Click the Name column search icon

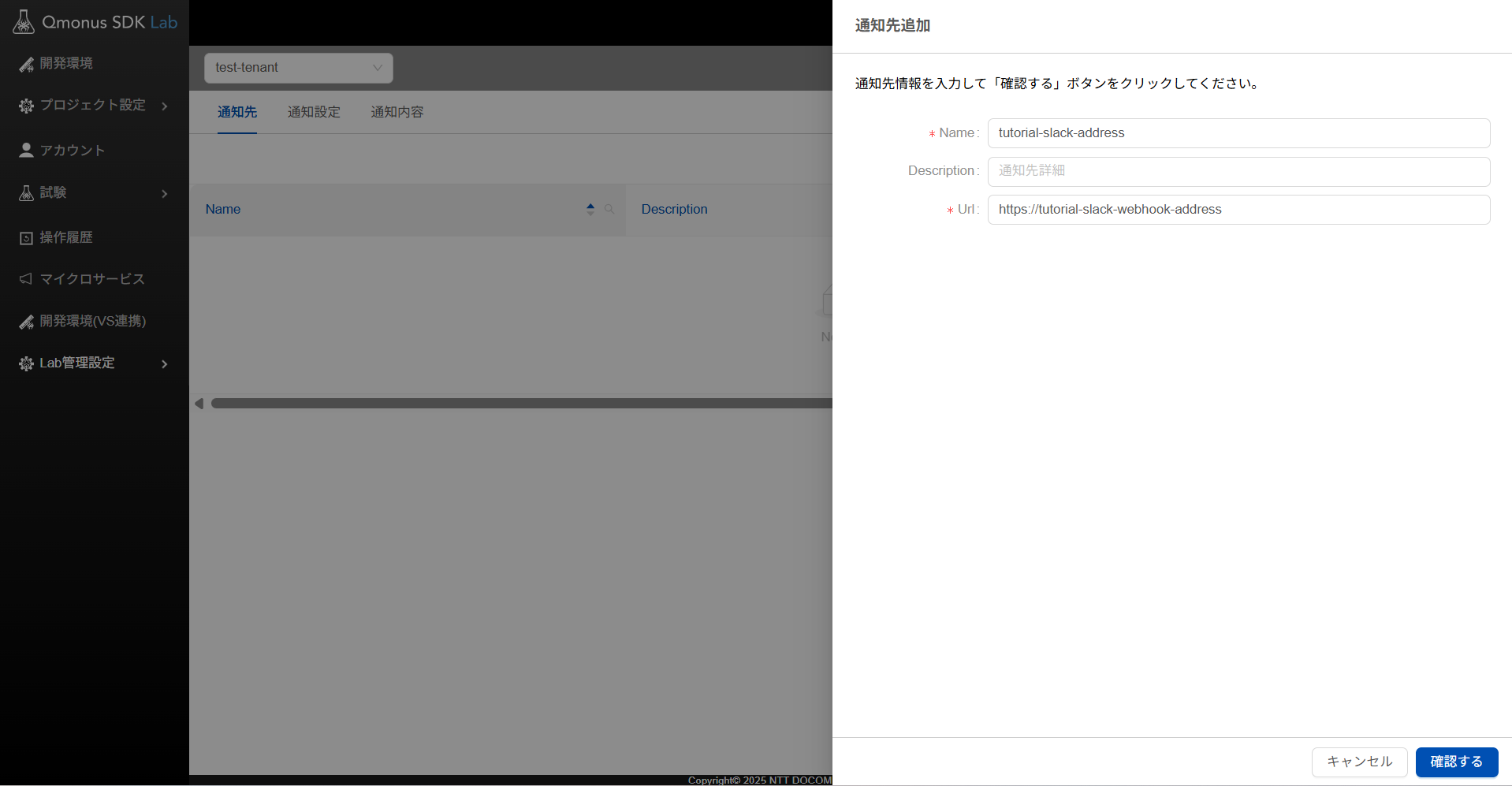(x=609, y=209)
